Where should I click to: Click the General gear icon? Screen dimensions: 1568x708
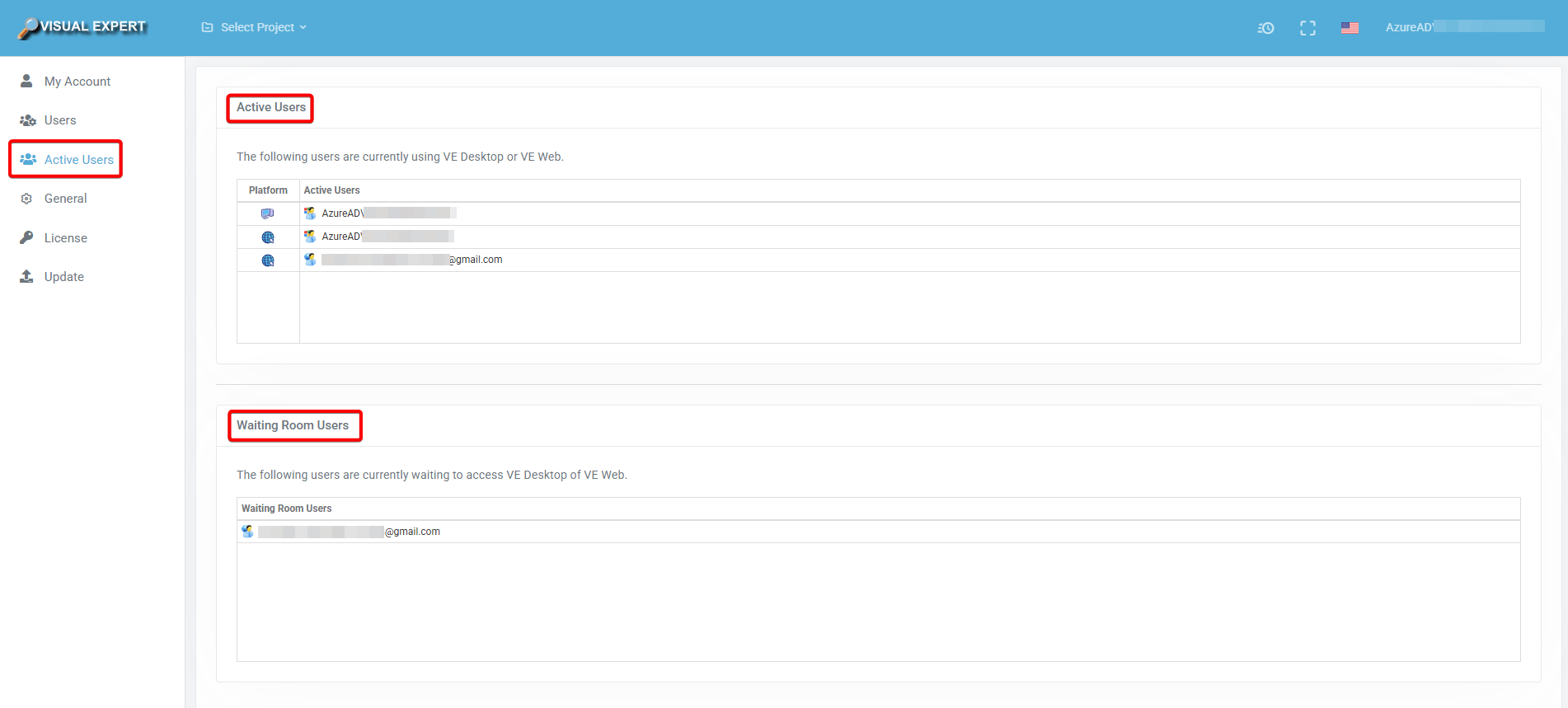[x=26, y=199]
